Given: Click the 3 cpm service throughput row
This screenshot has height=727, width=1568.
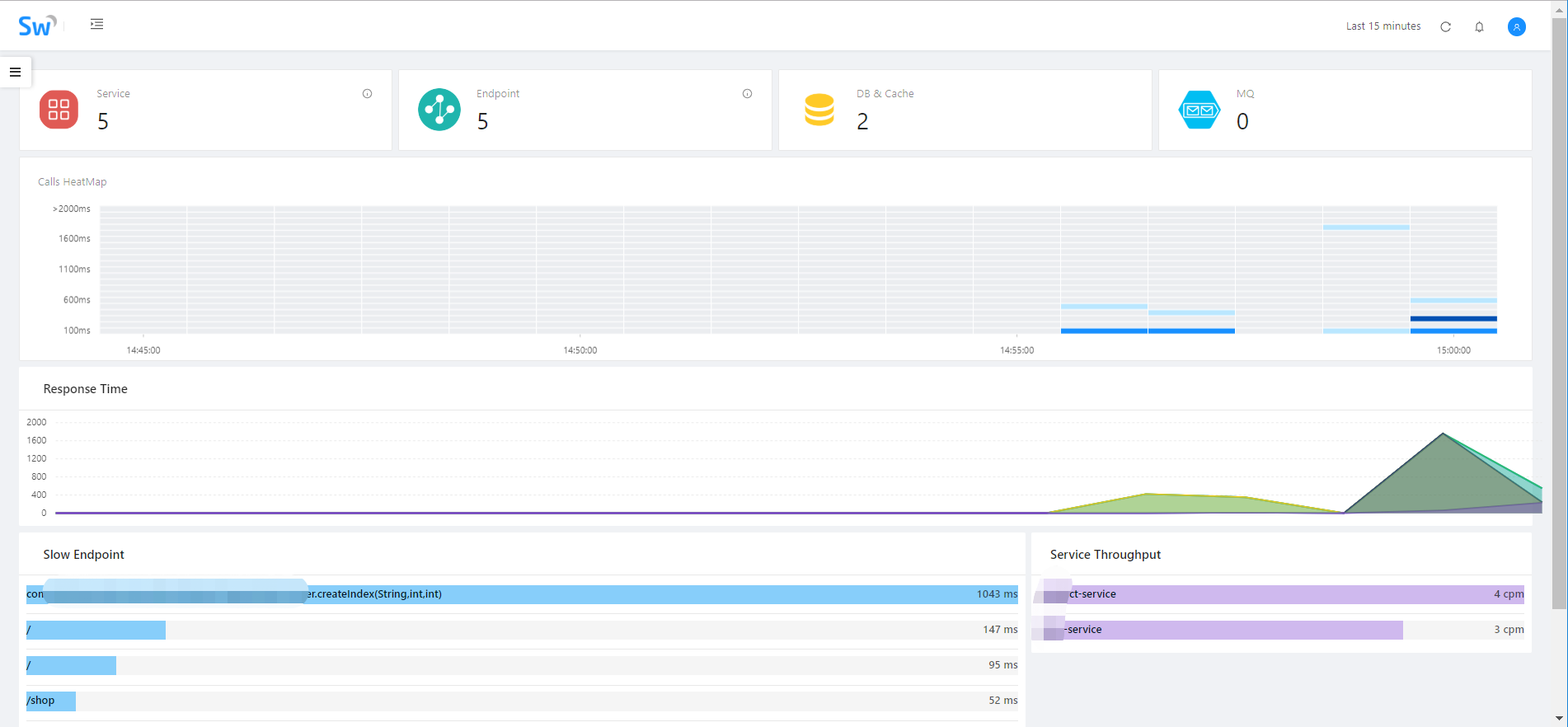Looking at the screenshot, I should point(1279,630).
